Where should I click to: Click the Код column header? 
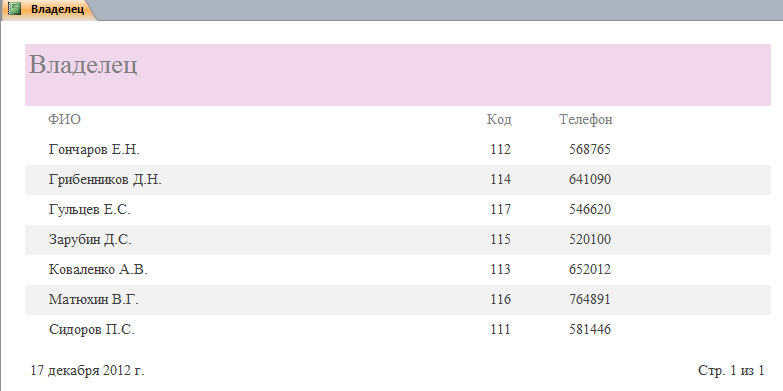click(499, 119)
